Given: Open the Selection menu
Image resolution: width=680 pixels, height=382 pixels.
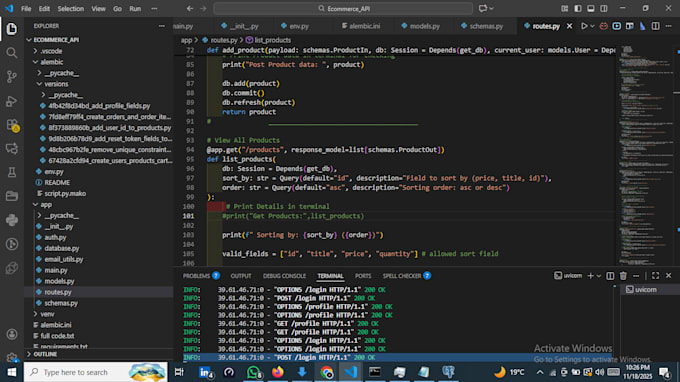Looking at the screenshot, I should pos(70,9).
